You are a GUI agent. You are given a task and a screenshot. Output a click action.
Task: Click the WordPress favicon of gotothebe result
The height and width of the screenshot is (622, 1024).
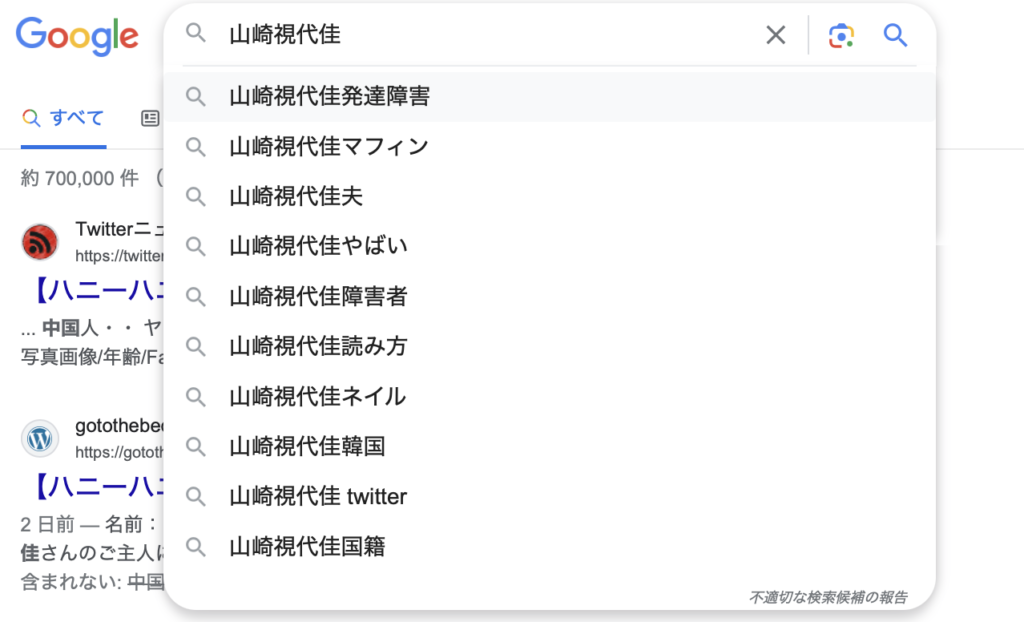pyautogui.click(x=40, y=438)
